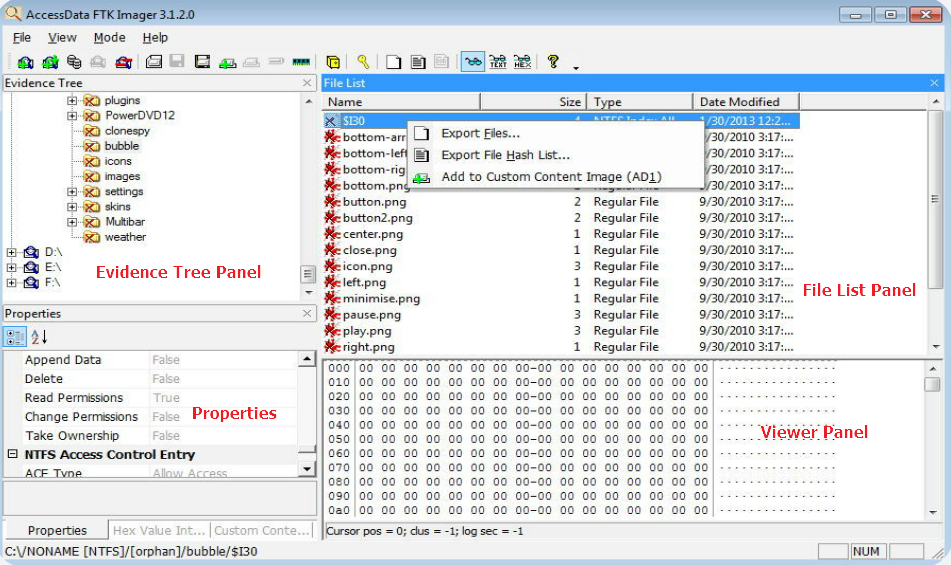Click Evidence Tree scrollbar down arrow
Image resolution: width=951 pixels, height=565 pixels.
click(309, 293)
